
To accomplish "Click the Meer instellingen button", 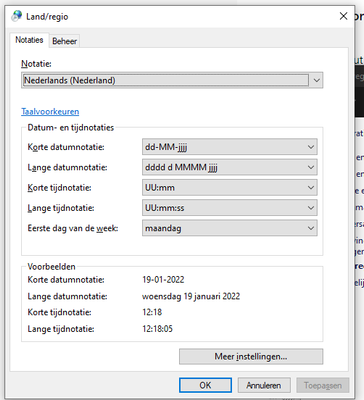I will pos(251,357).
